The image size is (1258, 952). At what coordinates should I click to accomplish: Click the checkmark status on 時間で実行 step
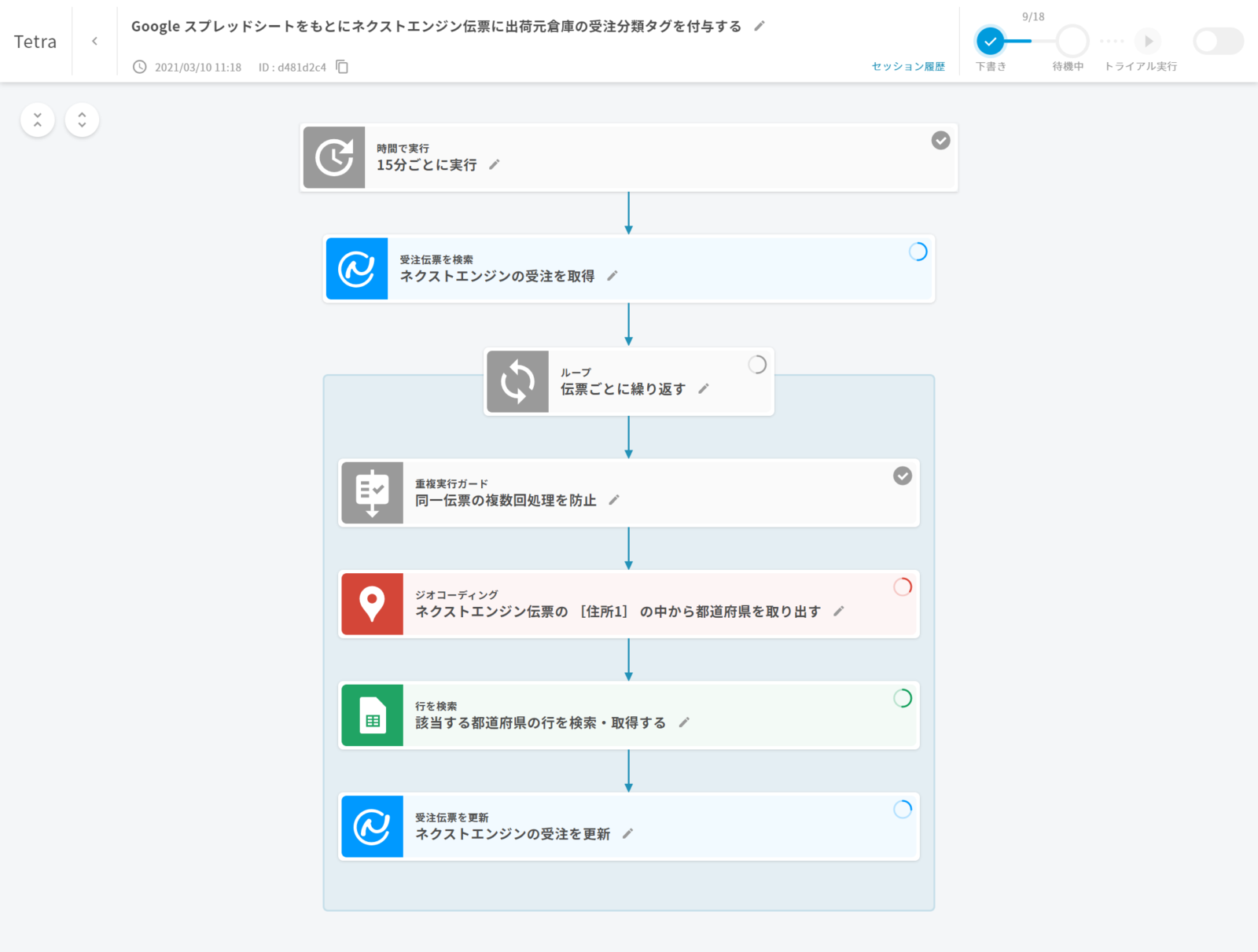(941, 141)
